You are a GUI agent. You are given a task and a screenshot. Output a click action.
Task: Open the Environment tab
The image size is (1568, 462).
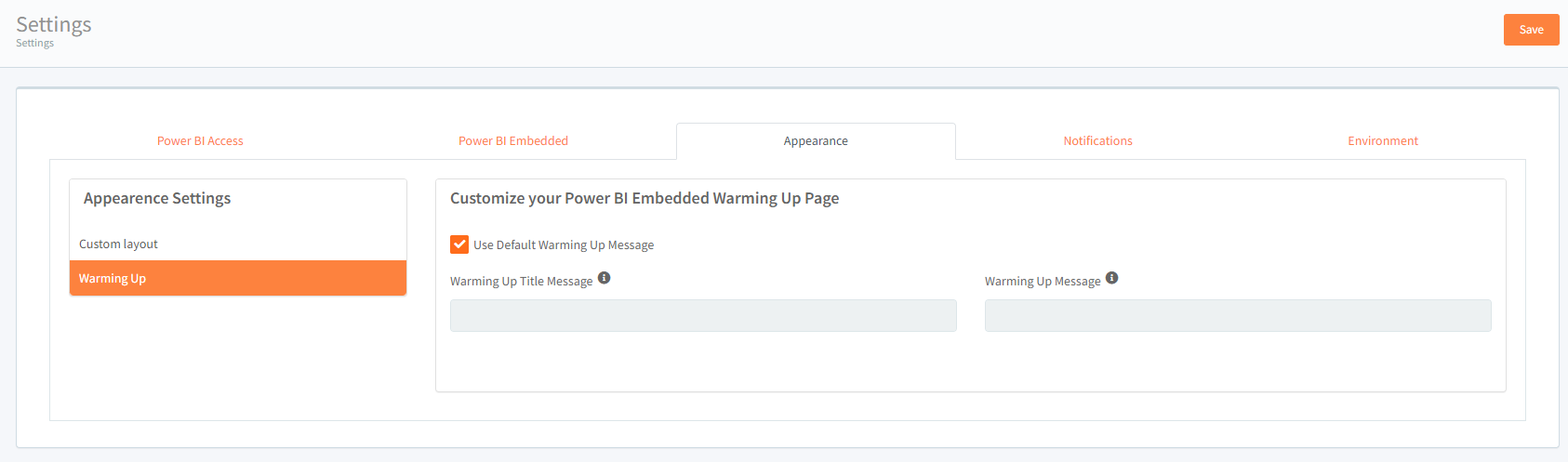coord(1382,141)
